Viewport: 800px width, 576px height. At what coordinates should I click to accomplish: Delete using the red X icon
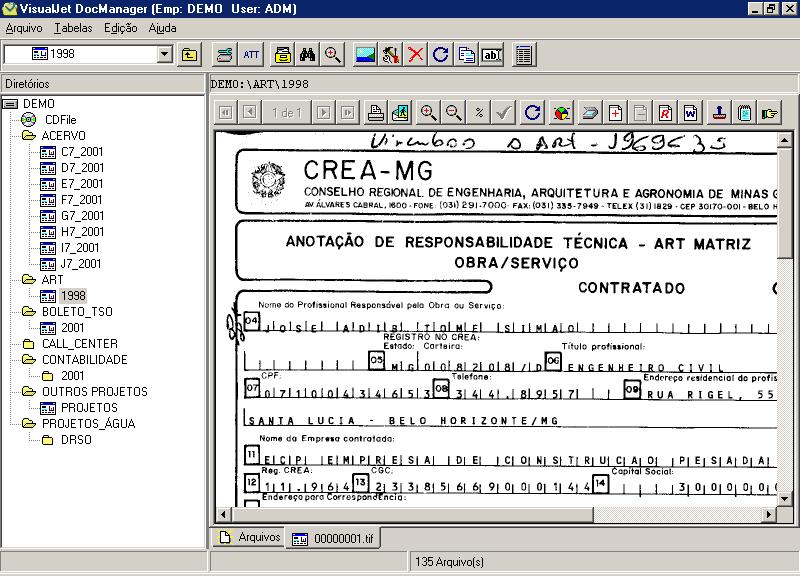pos(415,55)
